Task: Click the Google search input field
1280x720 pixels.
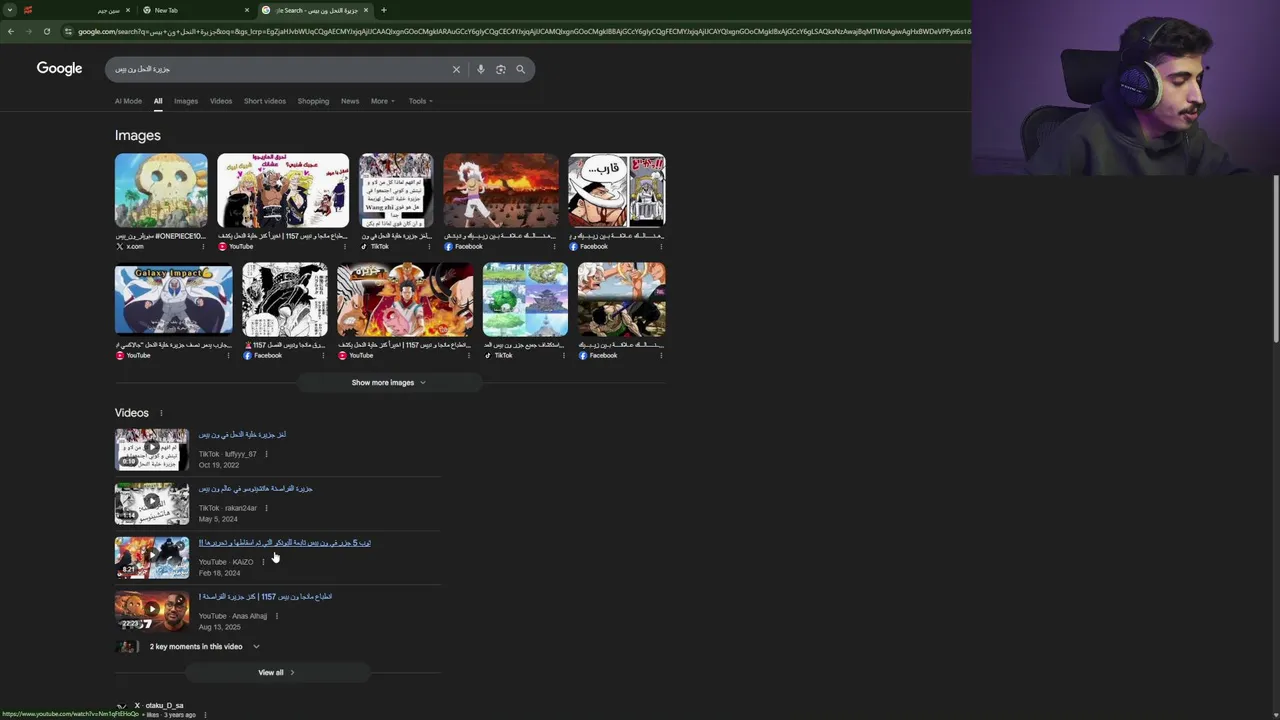Action: pyautogui.click(x=280, y=69)
